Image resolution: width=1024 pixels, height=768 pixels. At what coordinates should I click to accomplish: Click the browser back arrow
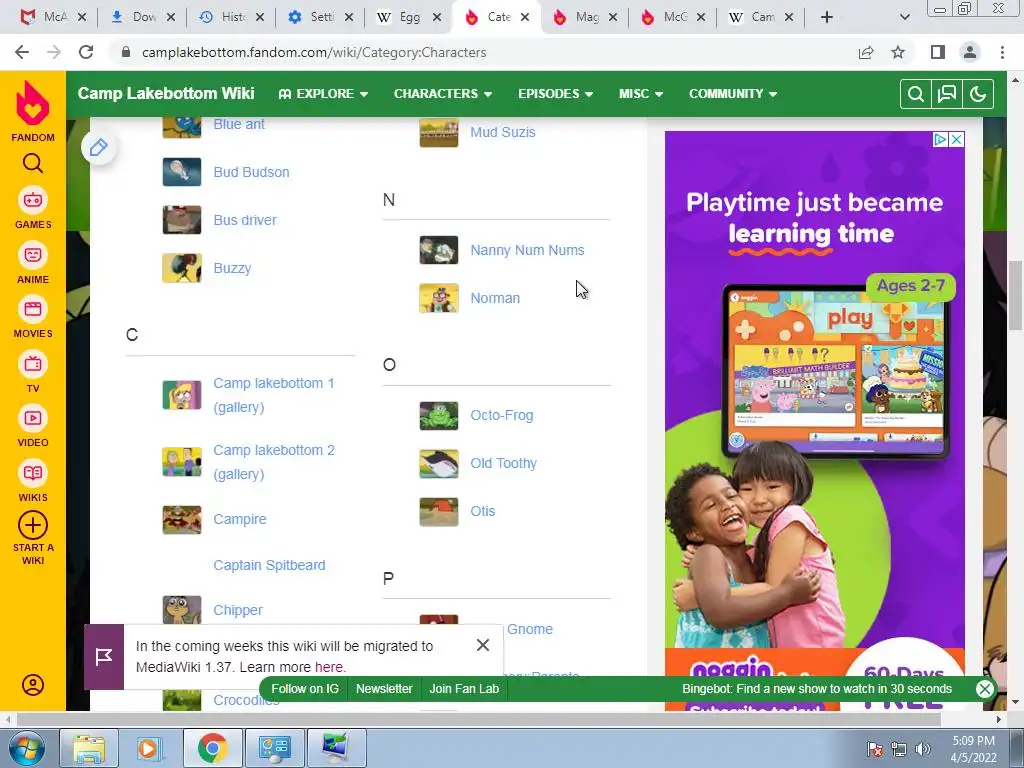click(22, 52)
